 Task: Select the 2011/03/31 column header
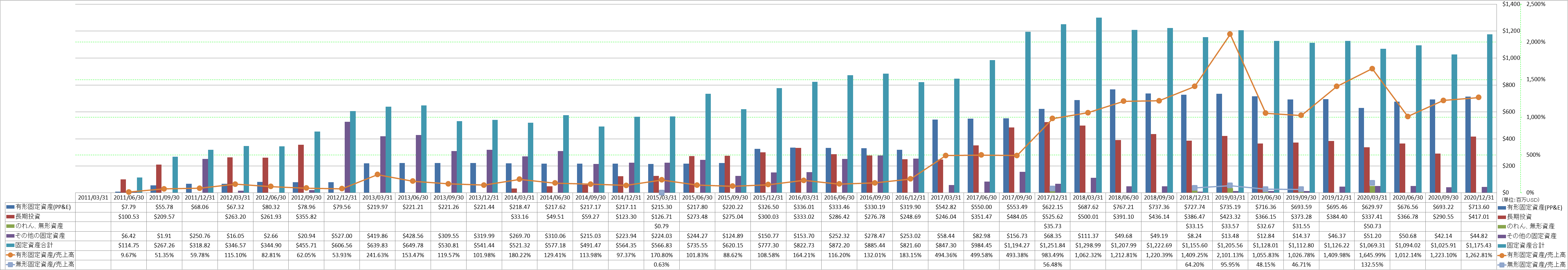pos(94,198)
